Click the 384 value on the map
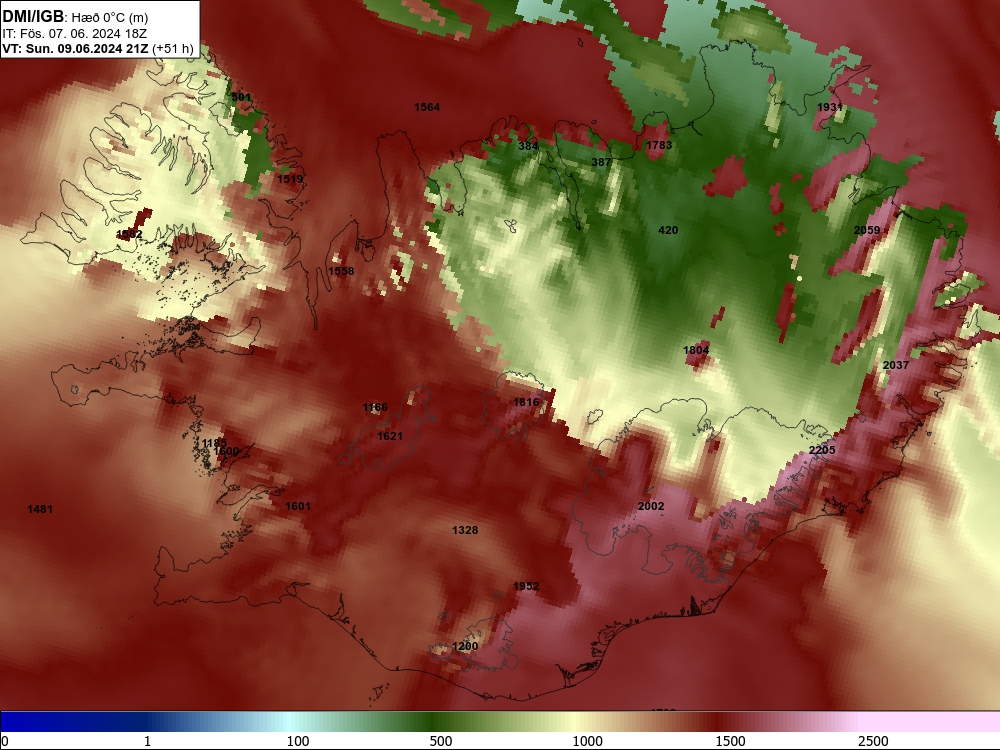This screenshot has height=750, width=1000. coord(528,145)
